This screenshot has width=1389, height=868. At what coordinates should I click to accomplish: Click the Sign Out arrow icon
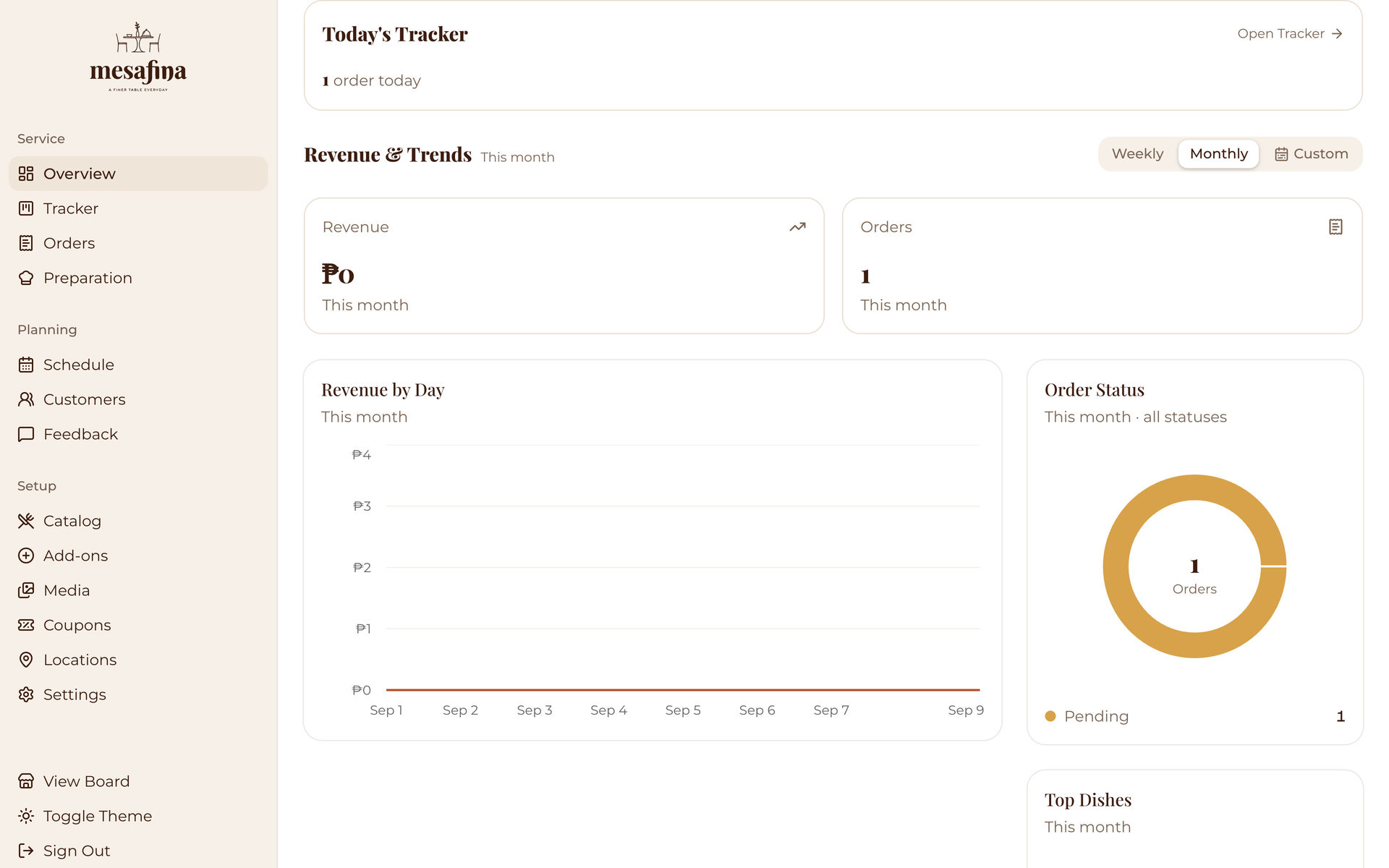click(x=26, y=851)
